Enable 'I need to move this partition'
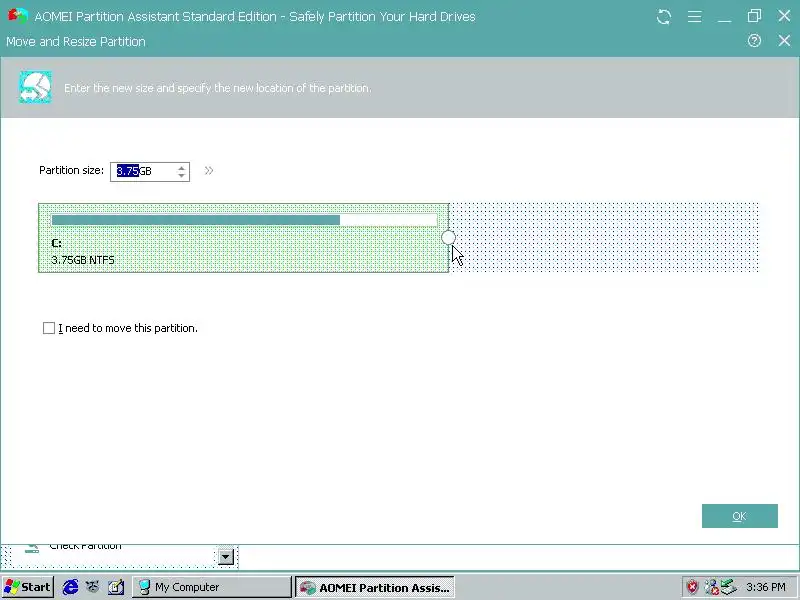 [49, 328]
